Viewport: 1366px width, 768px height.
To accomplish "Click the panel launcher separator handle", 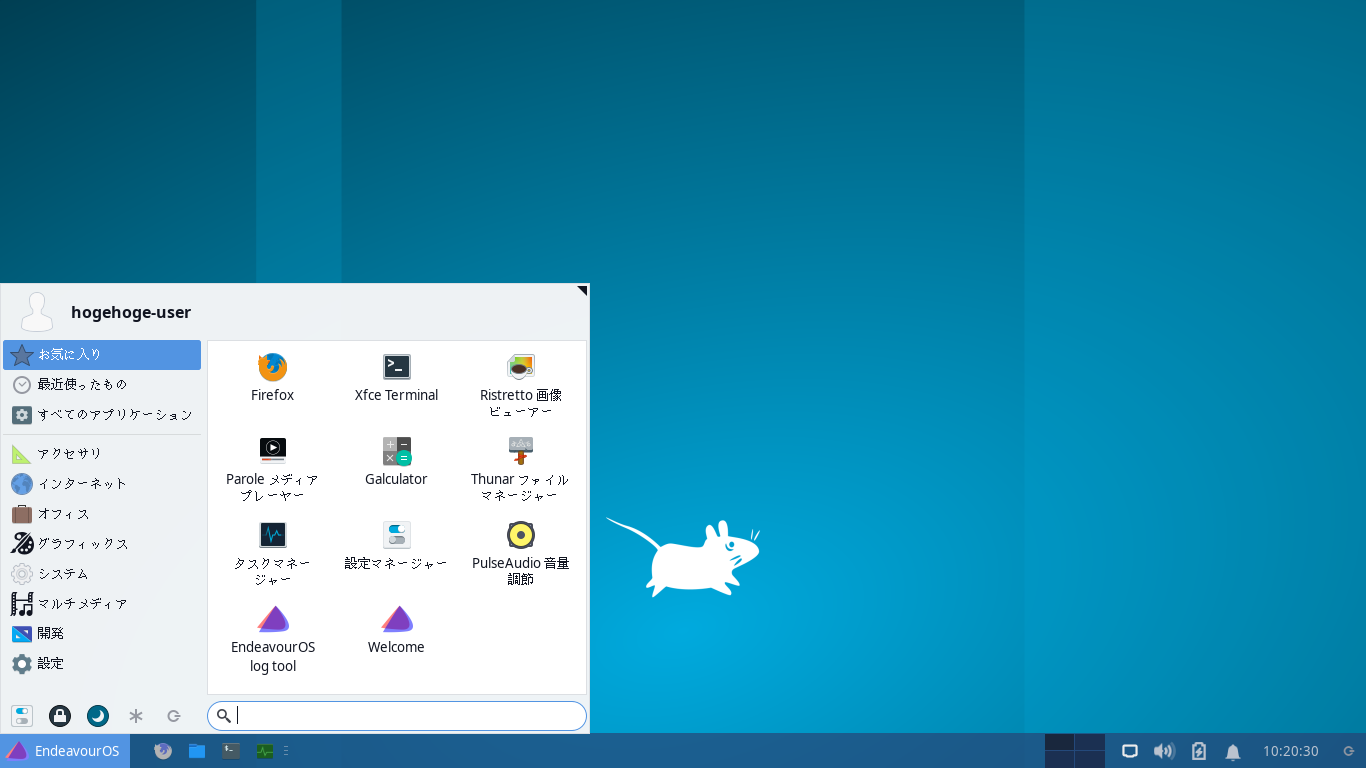I will pos(287,751).
